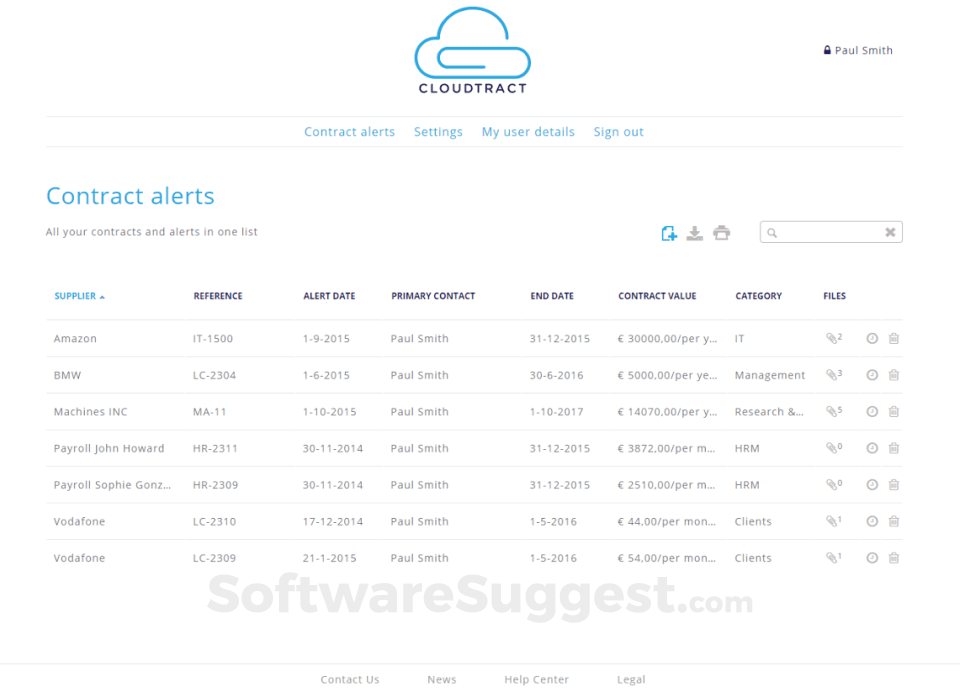This screenshot has height=692, width=960.
Task: Clear the search box with X
Action: [889, 233]
